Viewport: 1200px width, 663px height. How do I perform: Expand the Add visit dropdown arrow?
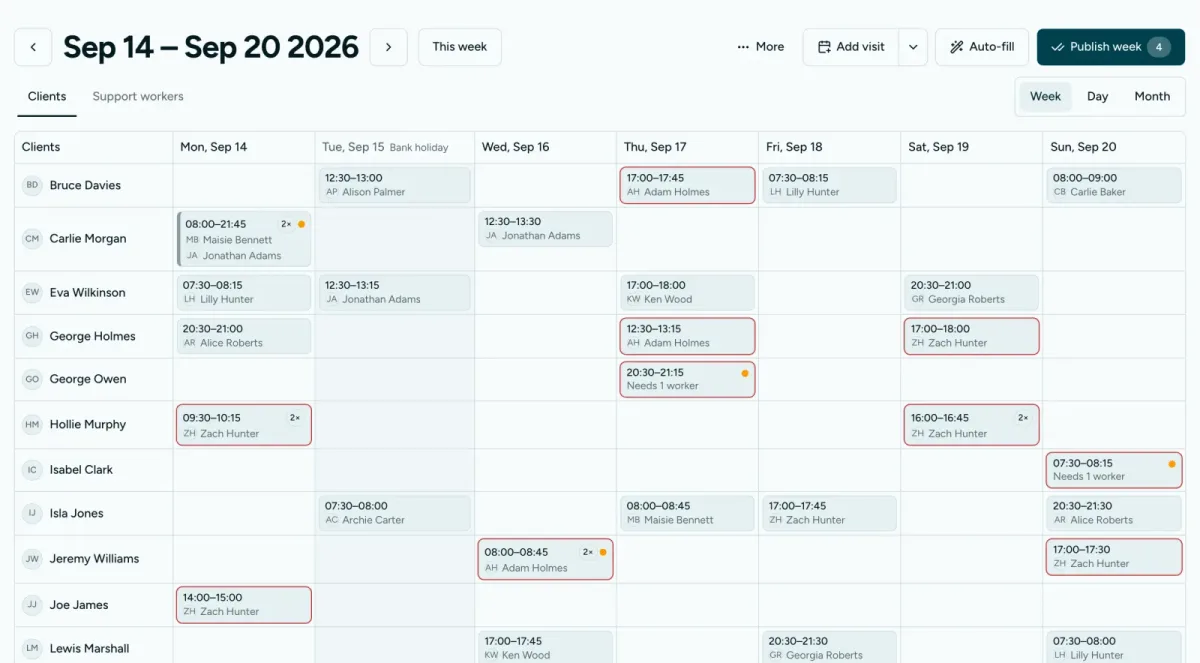click(913, 47)
